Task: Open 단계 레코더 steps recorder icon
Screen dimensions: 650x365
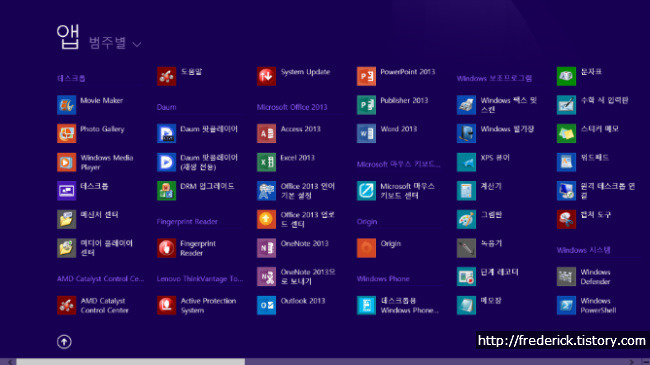Action: [466, 277]
